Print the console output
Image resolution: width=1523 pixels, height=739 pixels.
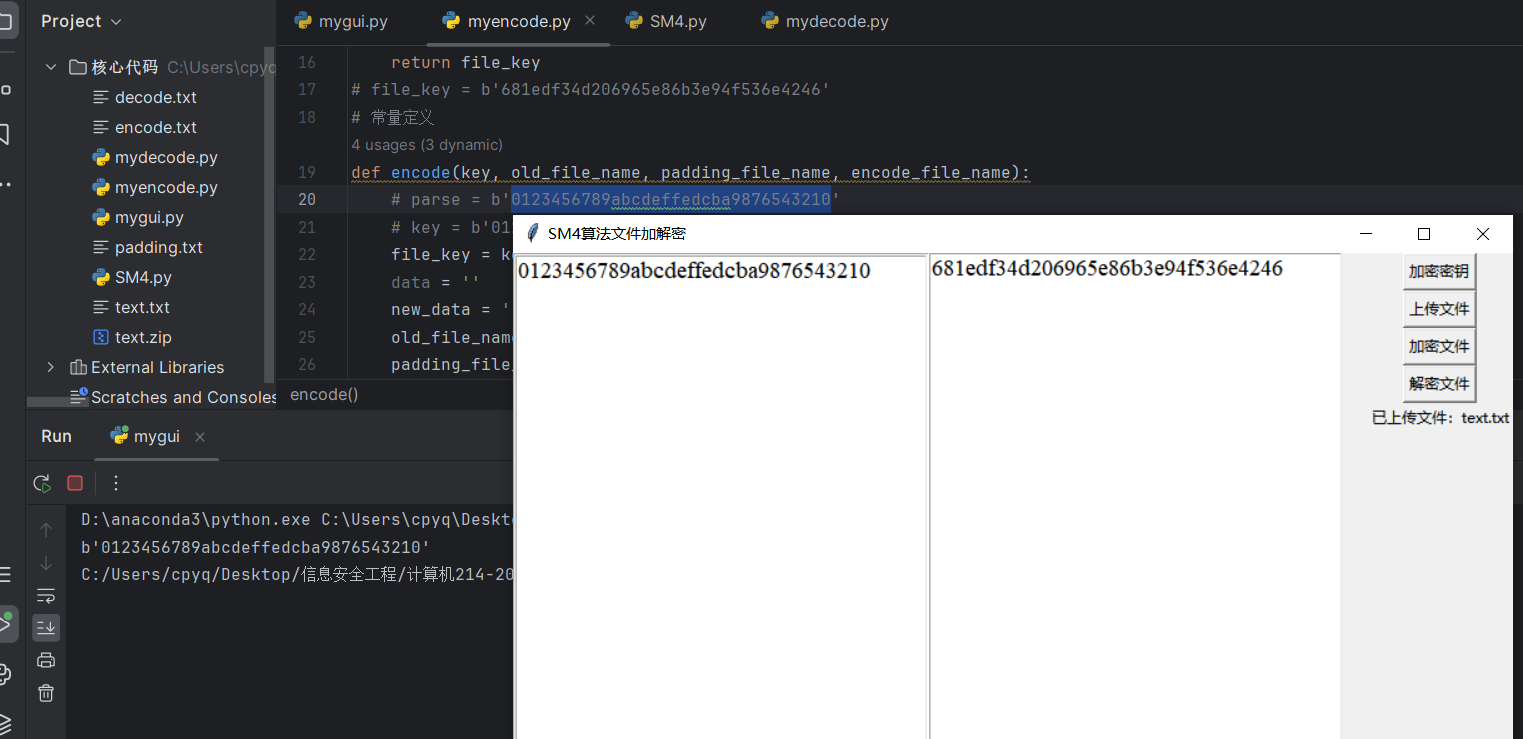(x=45, y=659)
